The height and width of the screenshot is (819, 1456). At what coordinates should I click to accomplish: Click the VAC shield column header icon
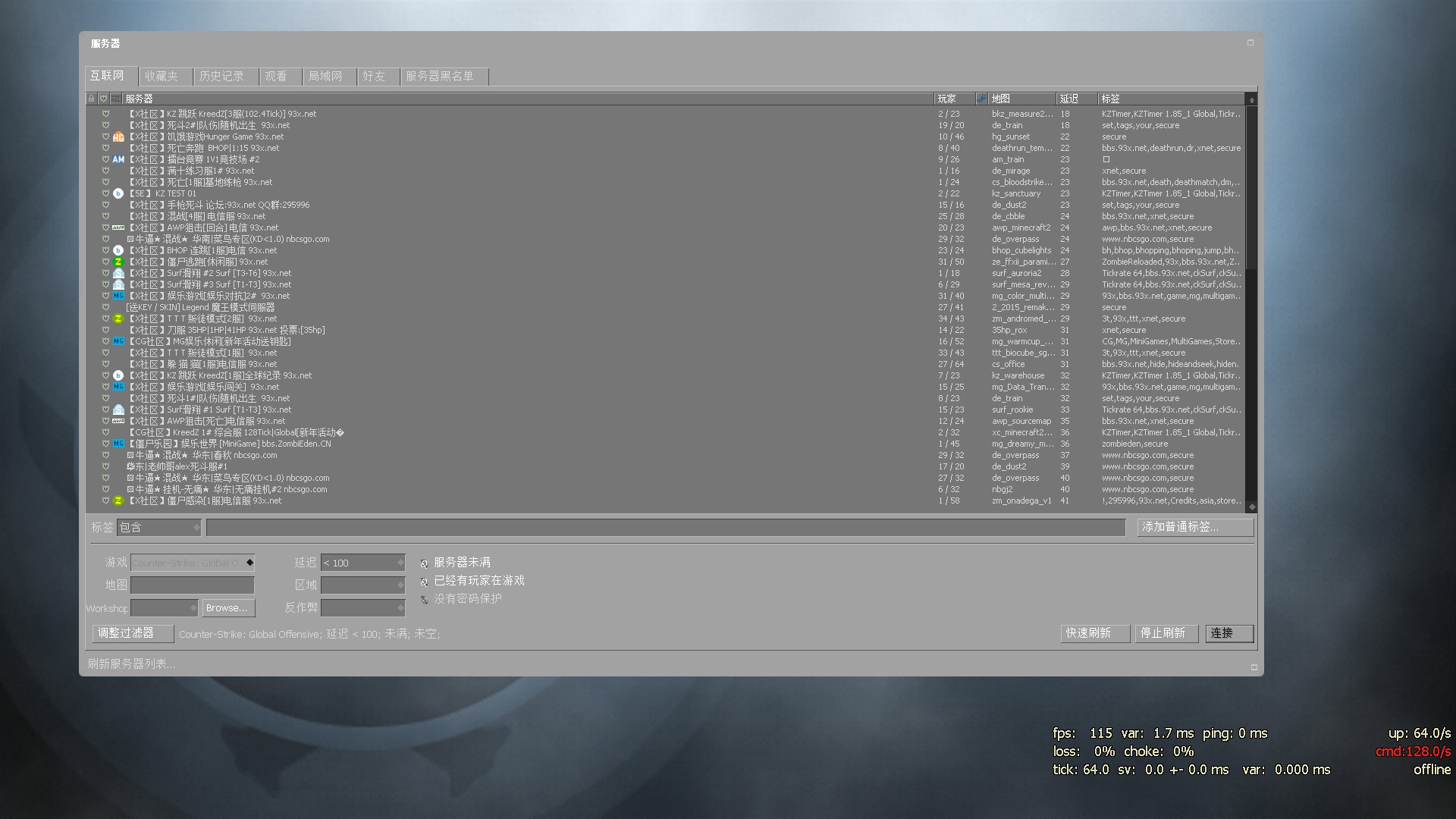point(104,99)
